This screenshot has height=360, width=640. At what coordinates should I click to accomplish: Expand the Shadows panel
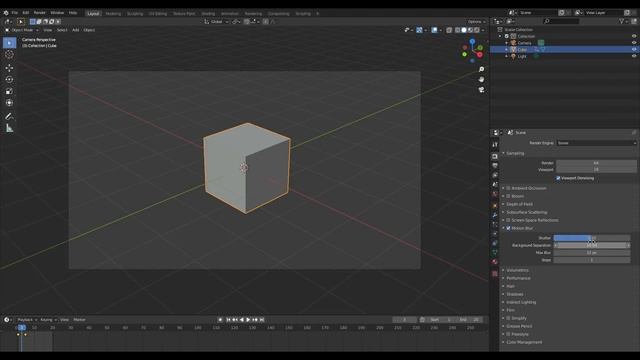[x=514, y=294]
